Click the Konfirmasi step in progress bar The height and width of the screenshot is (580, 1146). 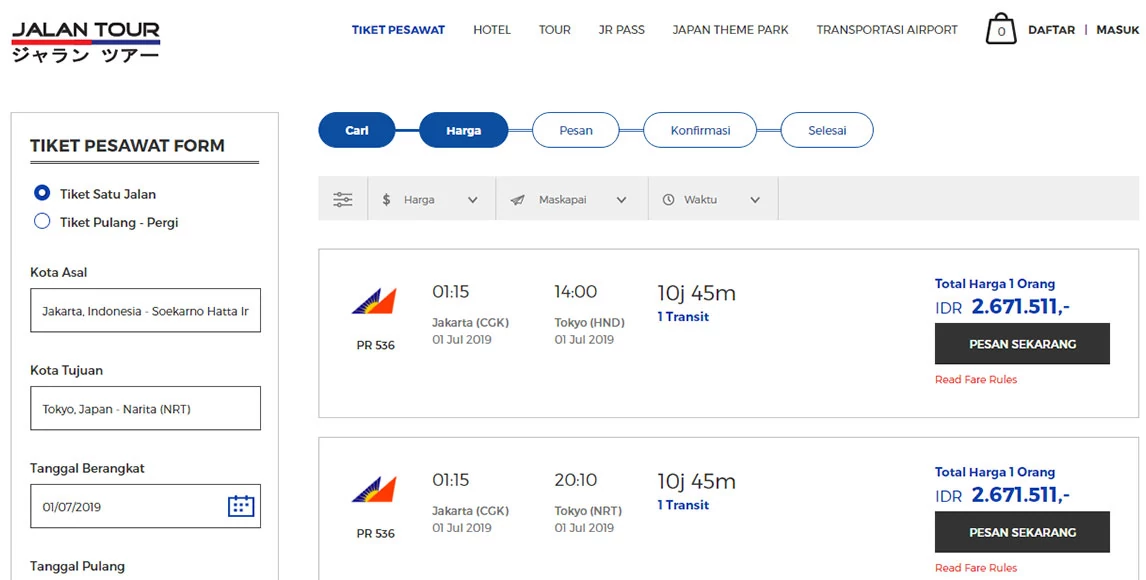coord(700,131)
